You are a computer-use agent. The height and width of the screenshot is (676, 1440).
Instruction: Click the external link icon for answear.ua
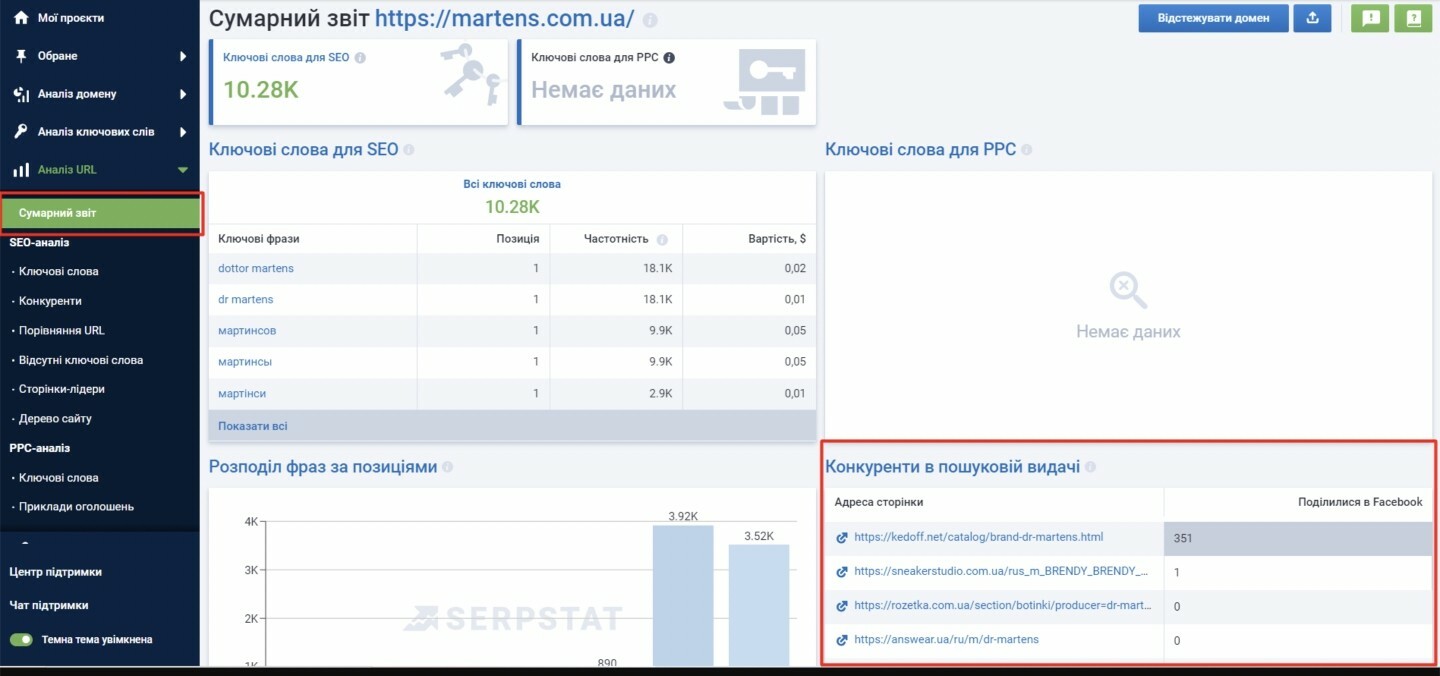pyautogui.click(x=842, y=640)
